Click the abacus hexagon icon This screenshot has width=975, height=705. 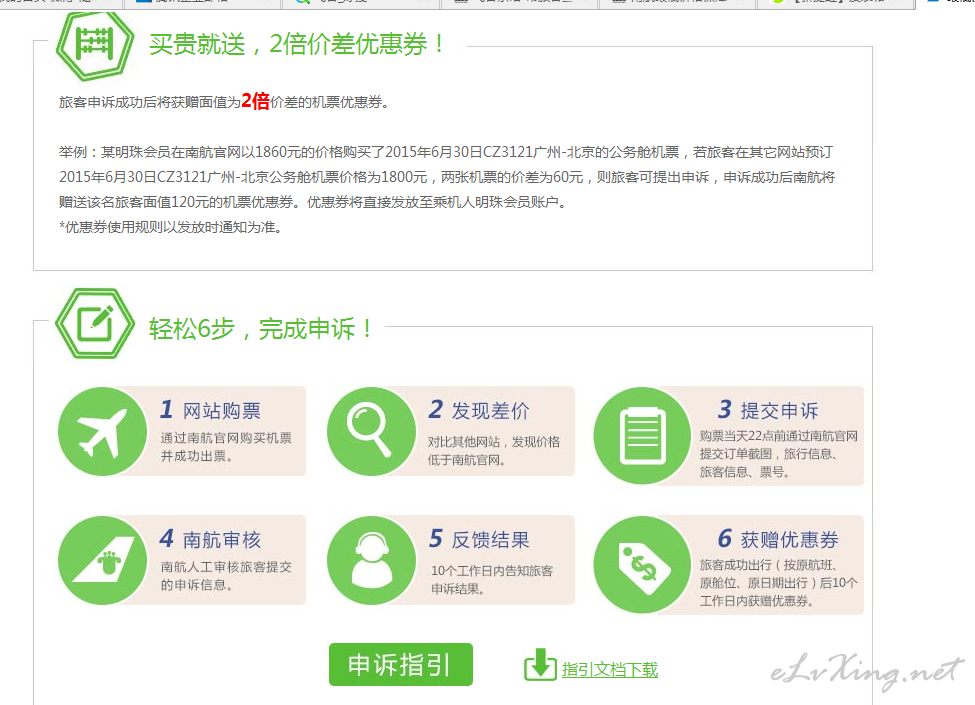point(95,45)
